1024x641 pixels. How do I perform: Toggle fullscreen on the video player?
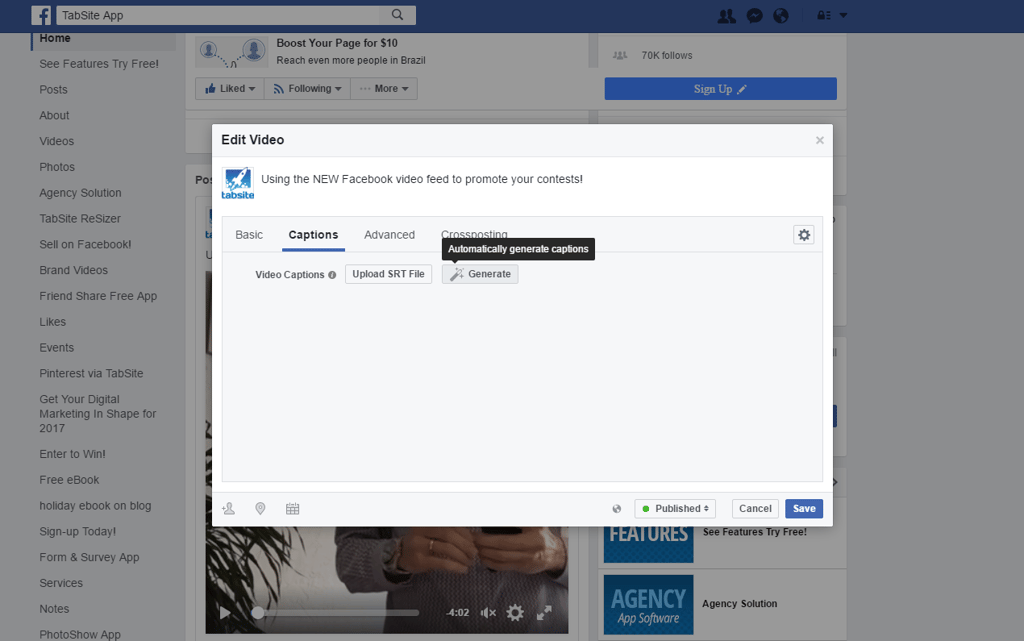(x=544, y=612)
